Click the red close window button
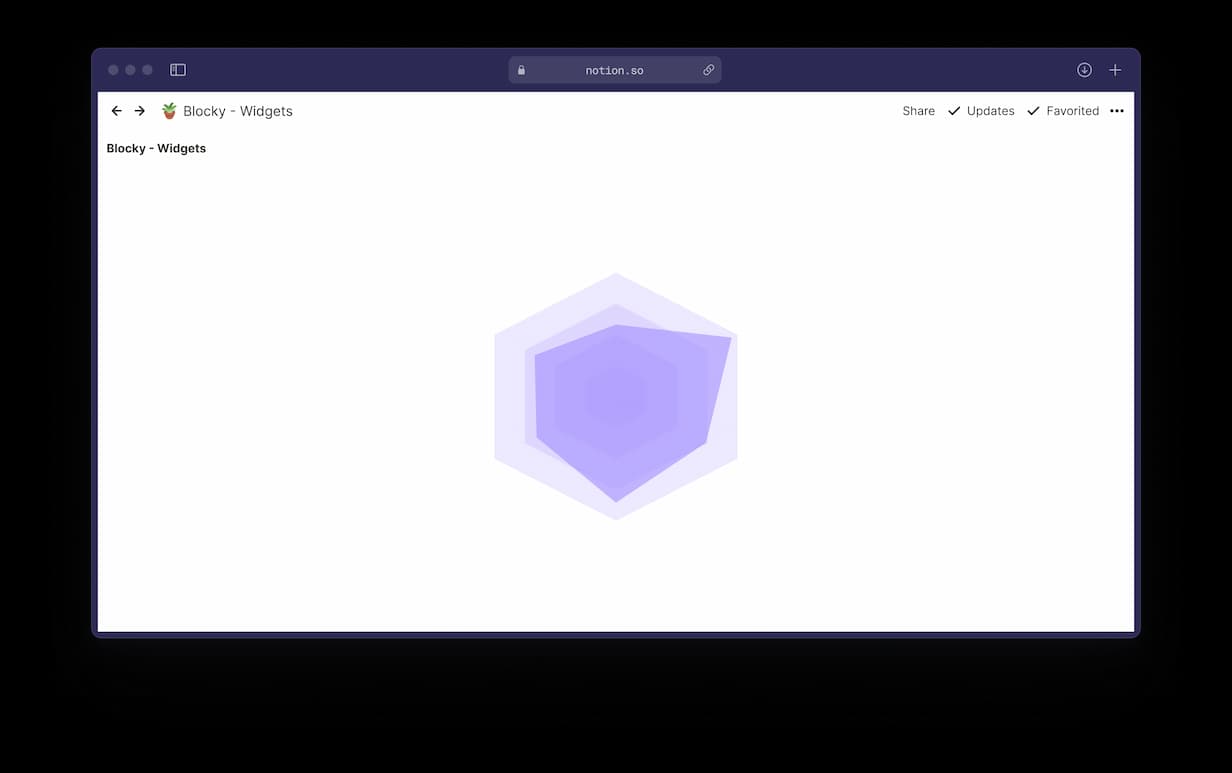 pos(113,70)
